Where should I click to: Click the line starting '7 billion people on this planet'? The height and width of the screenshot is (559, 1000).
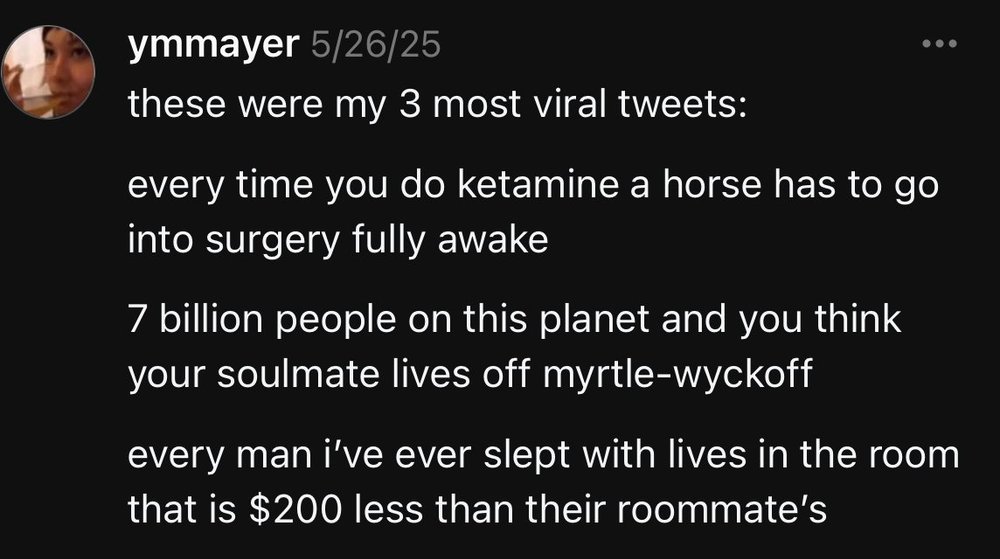[514, 319]
